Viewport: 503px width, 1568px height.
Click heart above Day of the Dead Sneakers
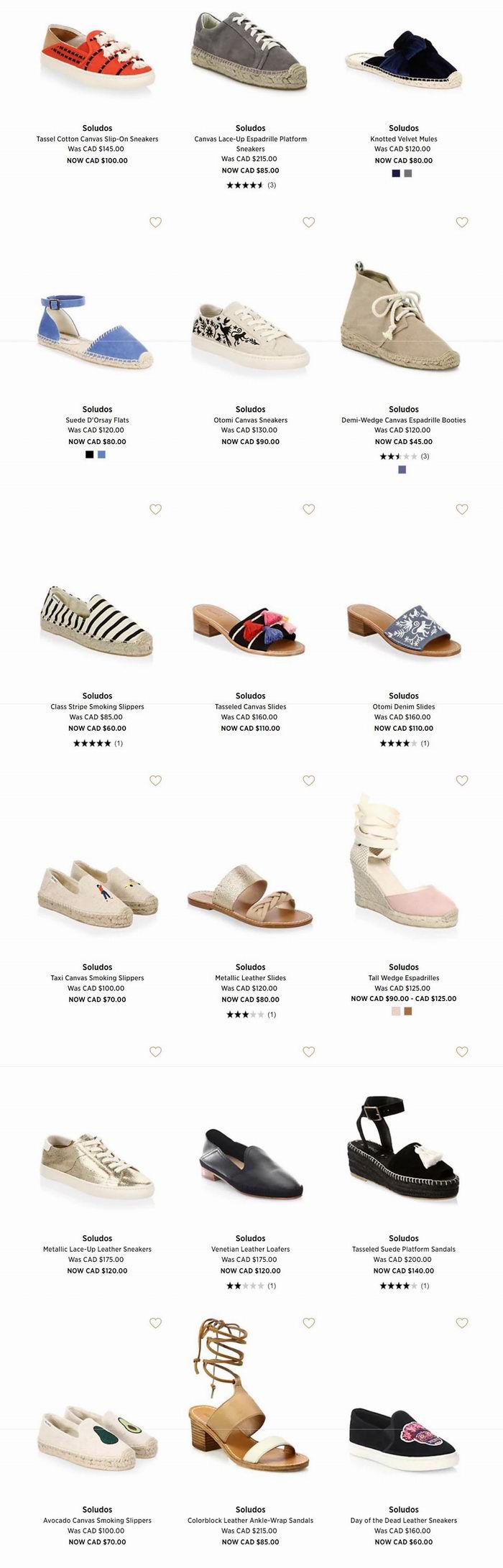click(x=462, y=1323)
